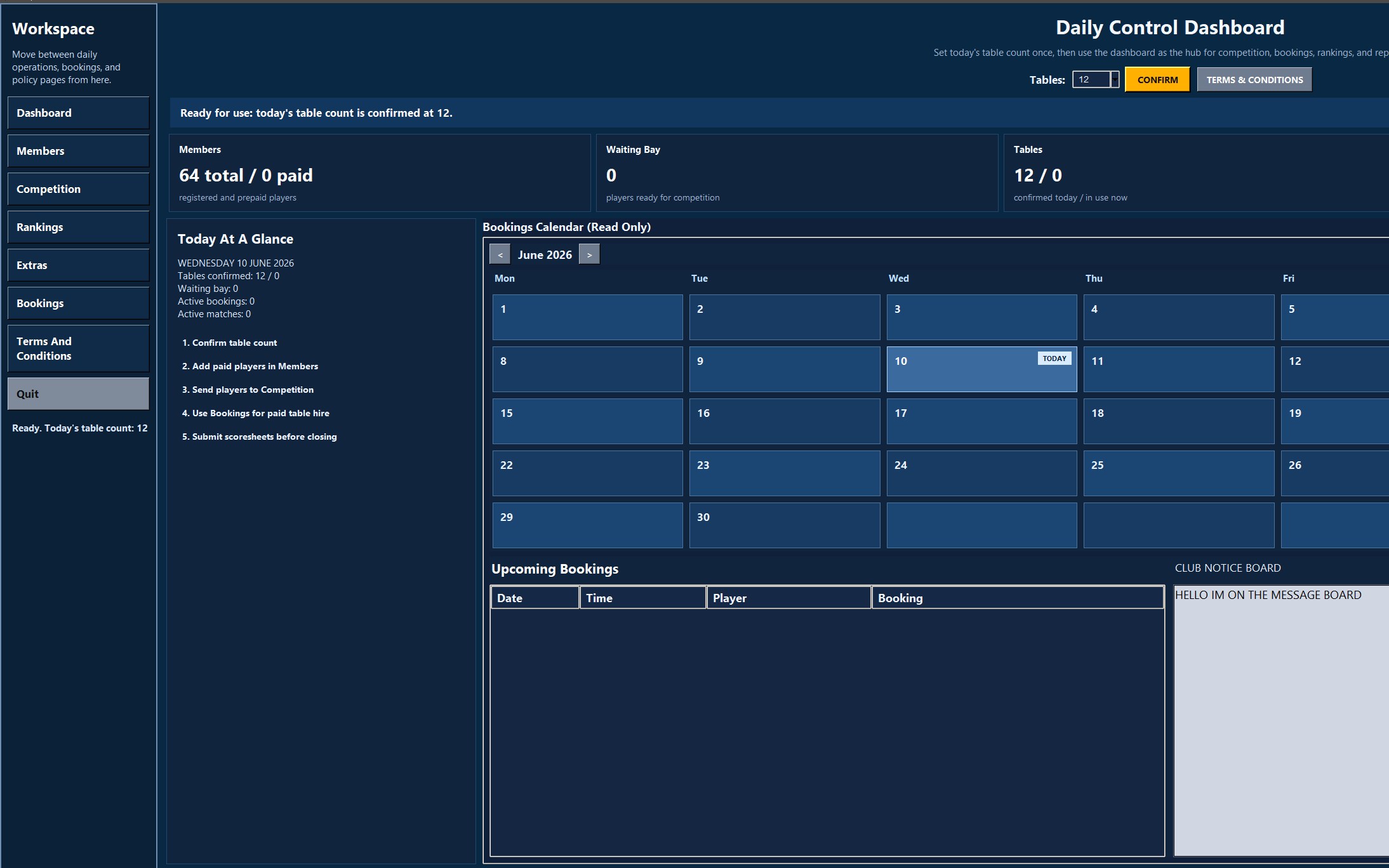Select June 24 in the calendar
Screen dimensions: 1389x868
tap(981, 473)
